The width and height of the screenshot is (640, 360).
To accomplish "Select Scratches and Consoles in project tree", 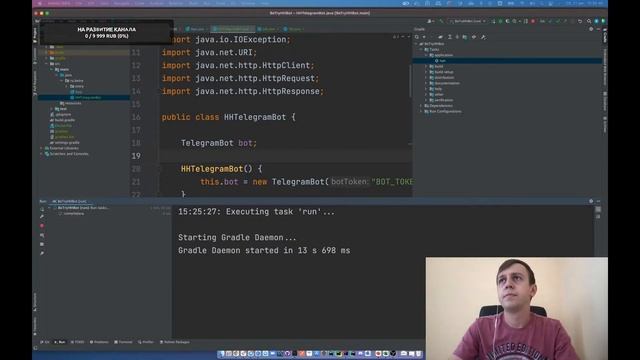I will click(x=66, y=154).
